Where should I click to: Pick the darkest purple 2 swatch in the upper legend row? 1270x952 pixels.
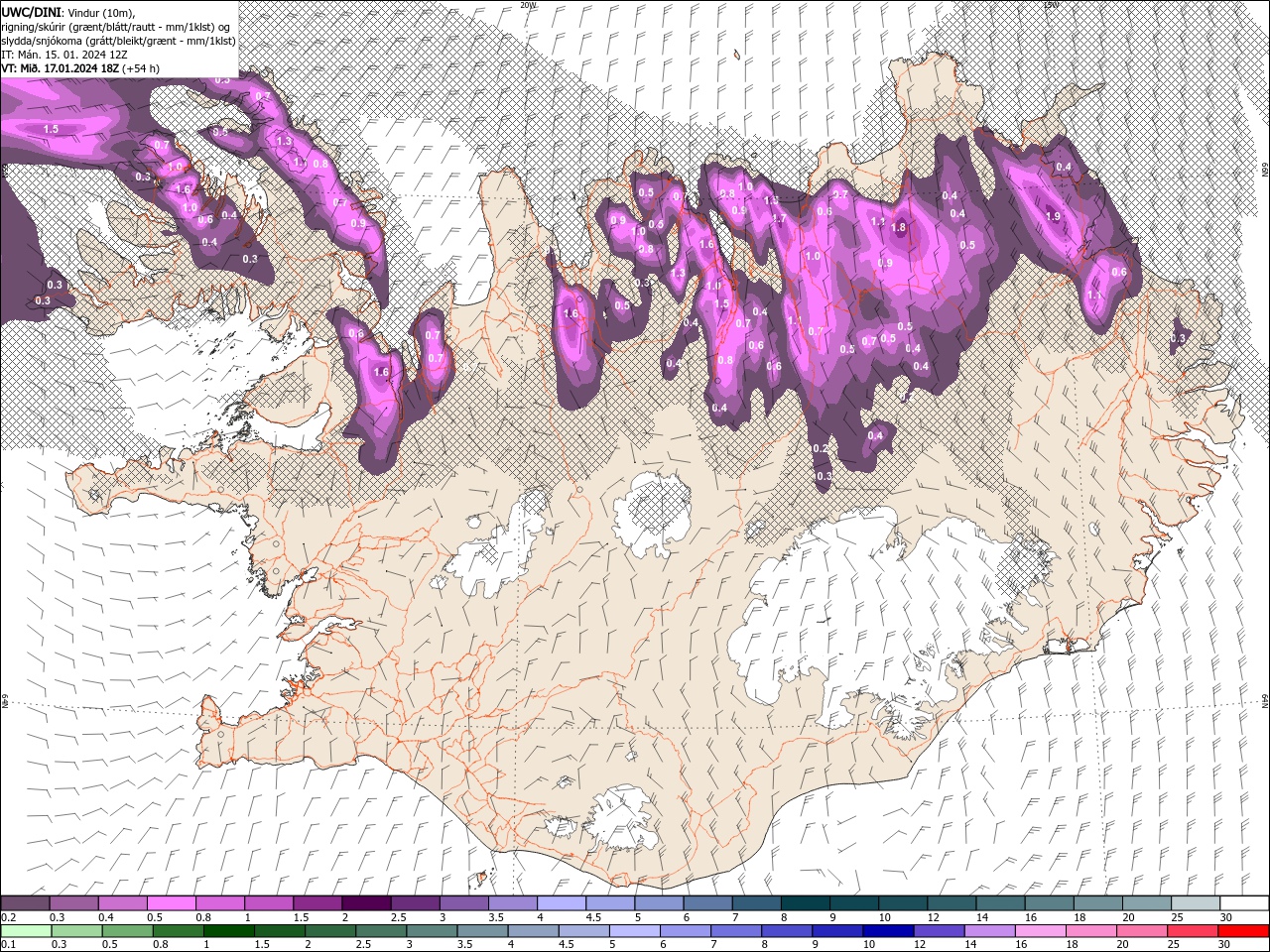[365, 903]
